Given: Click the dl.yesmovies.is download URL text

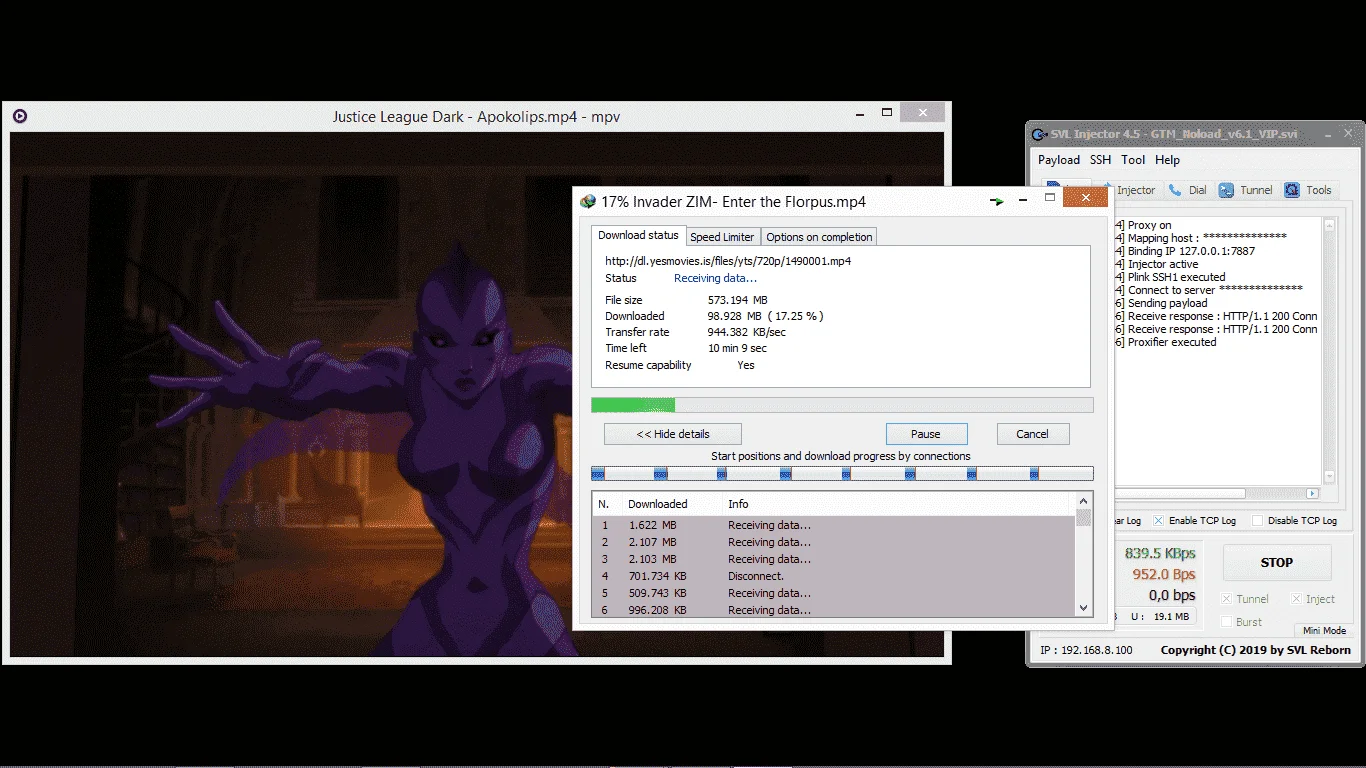Looking at the screenshot, I should click(x=728, y=261).
